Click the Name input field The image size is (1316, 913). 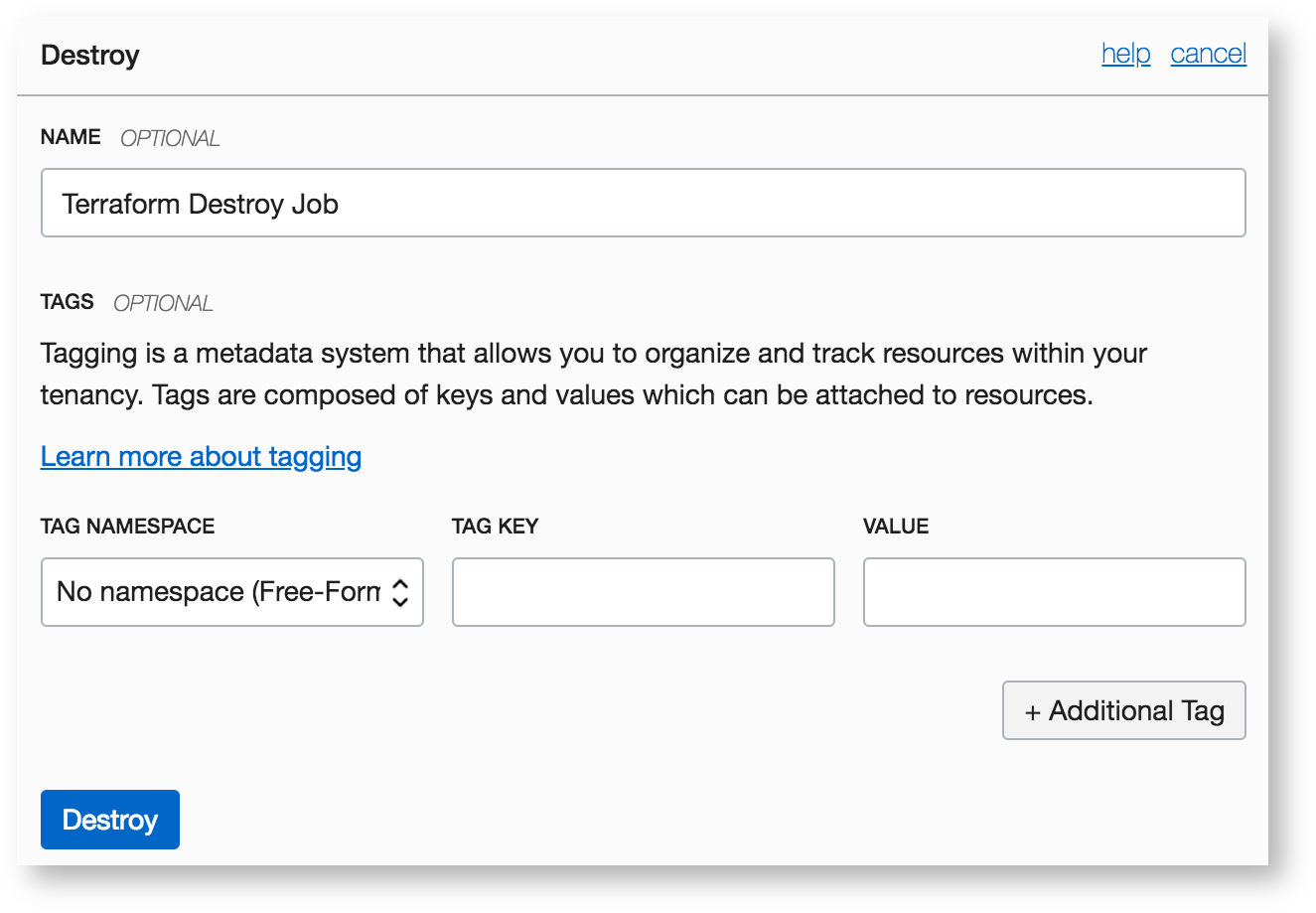click(643, 204)
